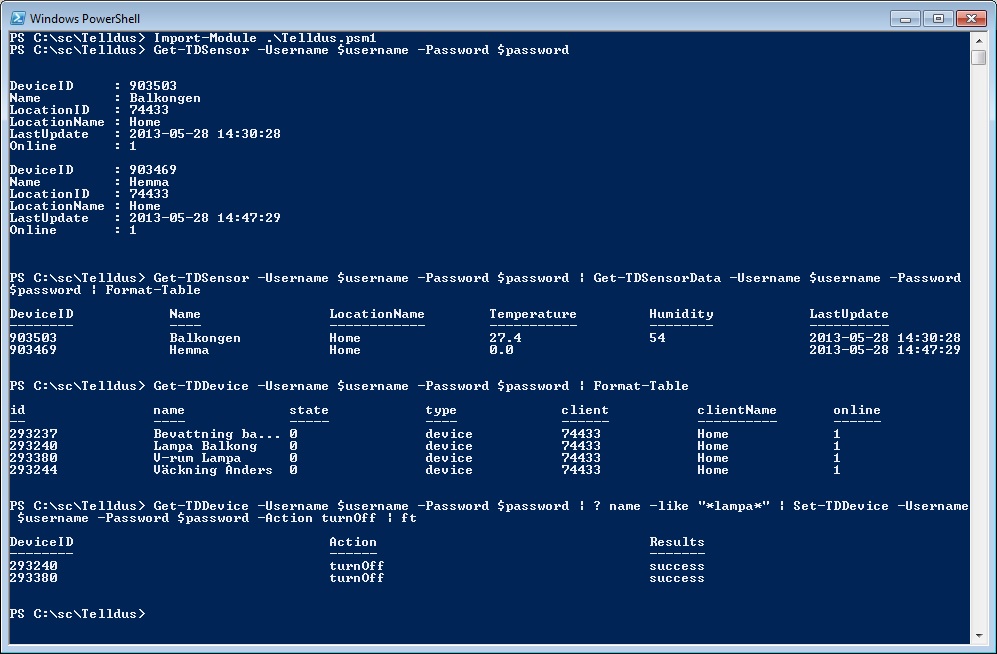This screenshot has width=997, height=654.
Task: Click the device id 293244
Action: pyautogui.click(x=34, y=470)
